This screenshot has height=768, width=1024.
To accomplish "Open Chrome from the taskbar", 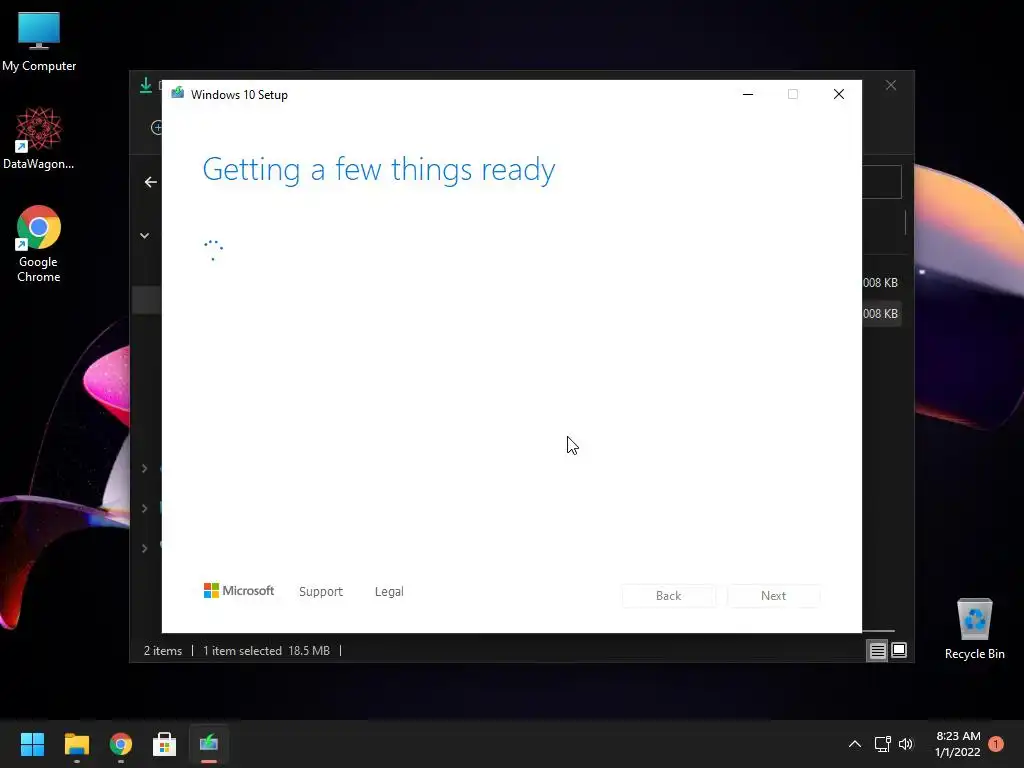I will click(x=121, y=744).
